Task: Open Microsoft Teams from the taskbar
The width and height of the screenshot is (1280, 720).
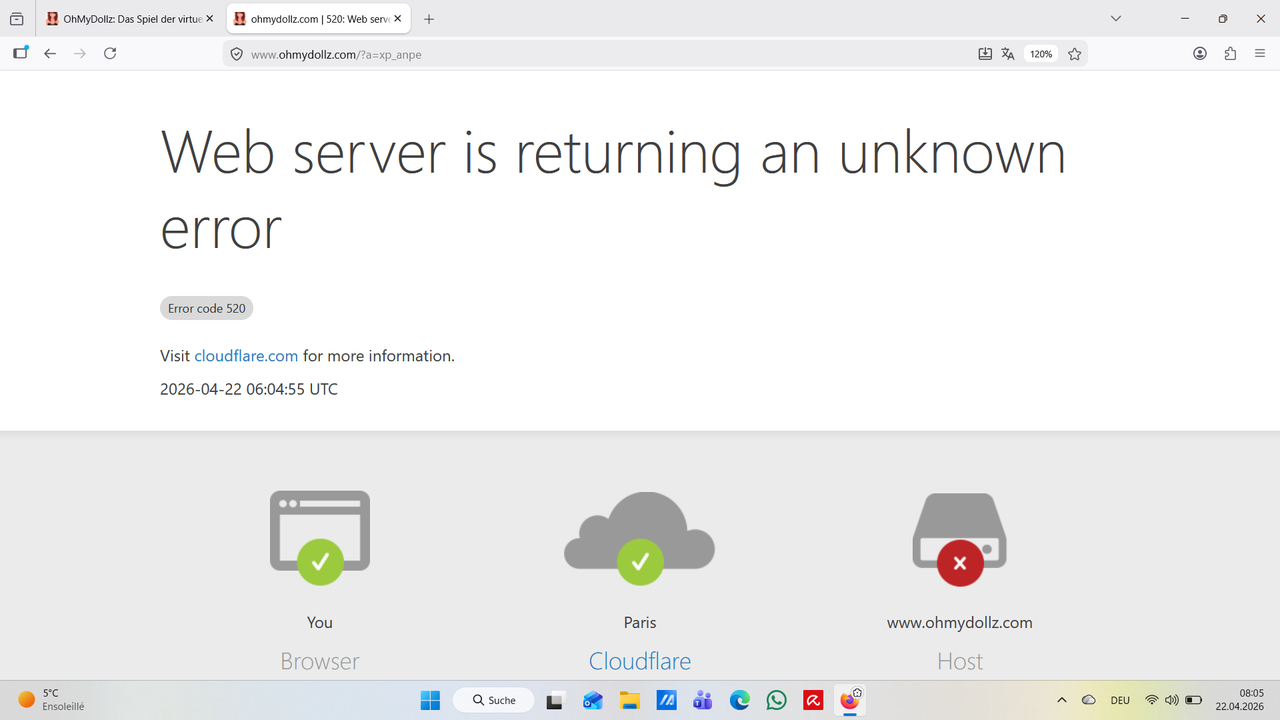Action: (702, 700)
